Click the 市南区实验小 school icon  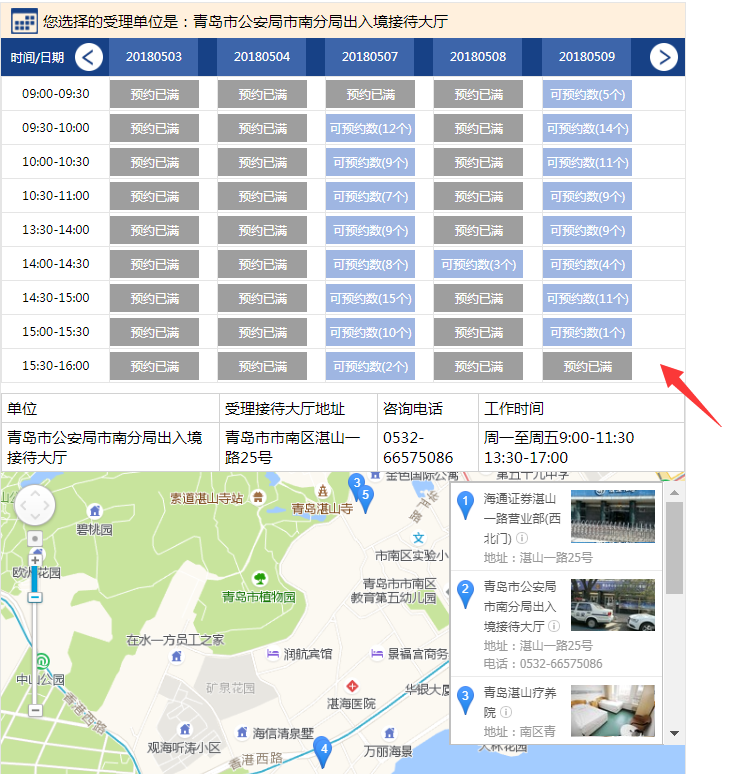point(418,538)
